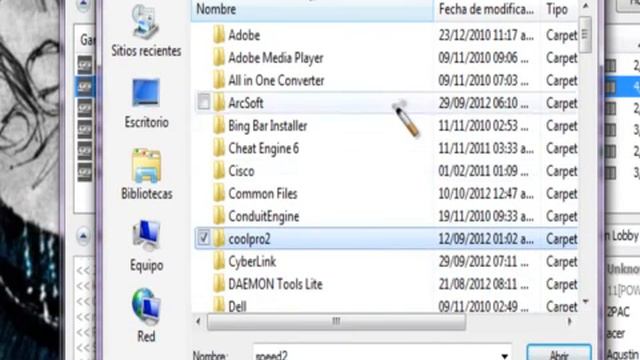The height and width of the screenshot is (360, 640).
Task: Click the file list scroll down arrow
Action: pos(585,302)
